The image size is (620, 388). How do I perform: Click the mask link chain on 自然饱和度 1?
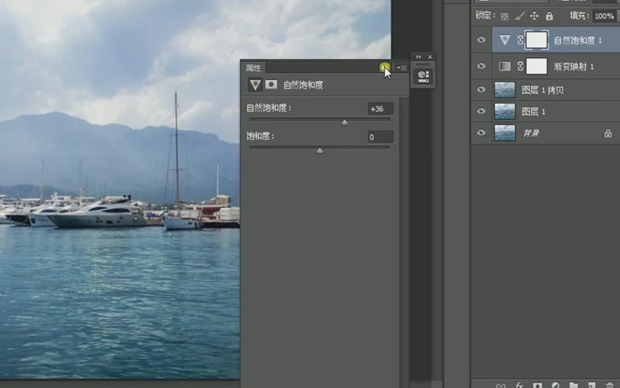(520, 40)
